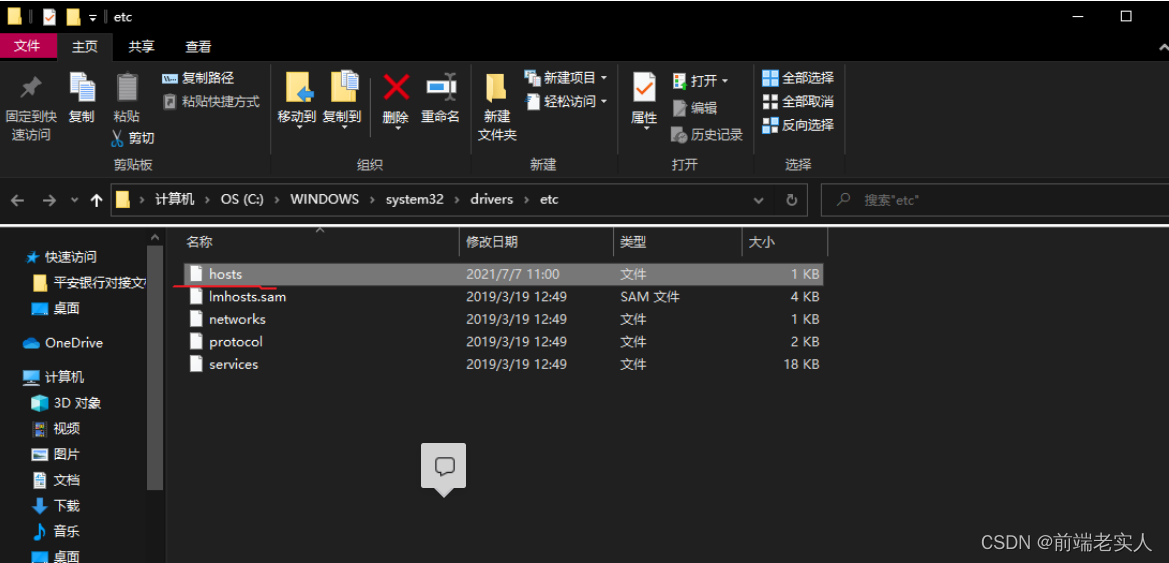Open Desktop (桌面) under Quick access
1169x563 pixels.
click(56, 308)
